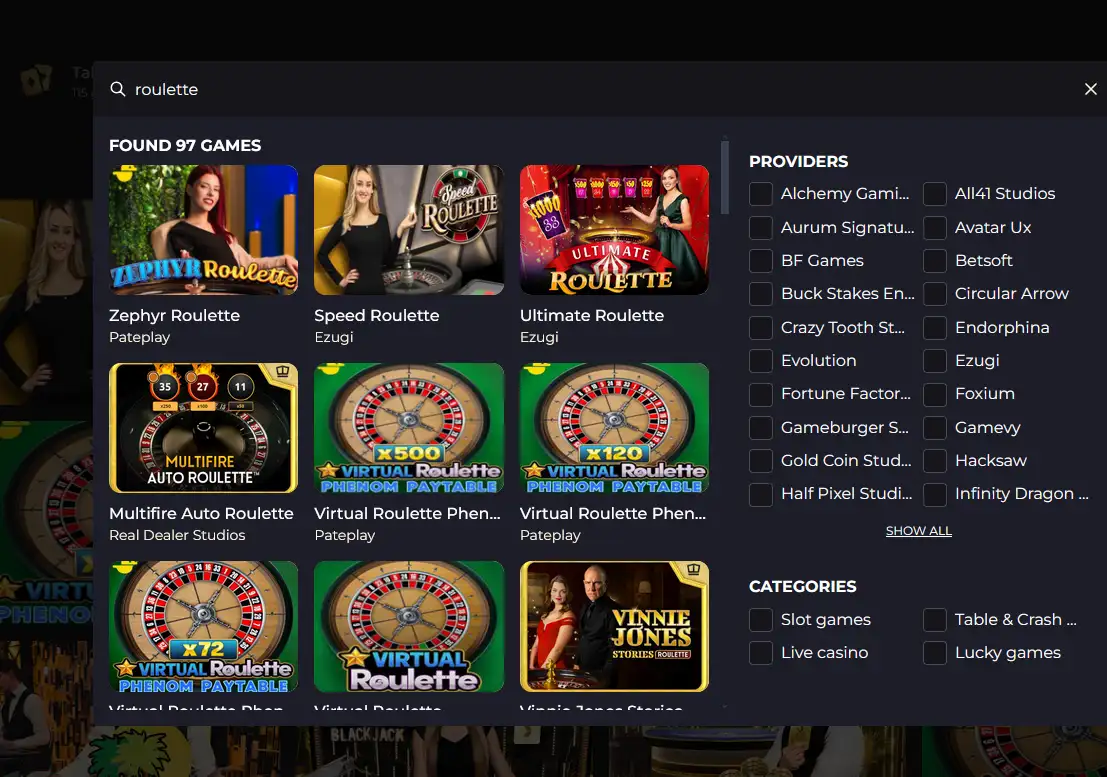1107x777 pixels.
Task: Click the Zephyr Roulette title text
Action: (x=174, y=315)
